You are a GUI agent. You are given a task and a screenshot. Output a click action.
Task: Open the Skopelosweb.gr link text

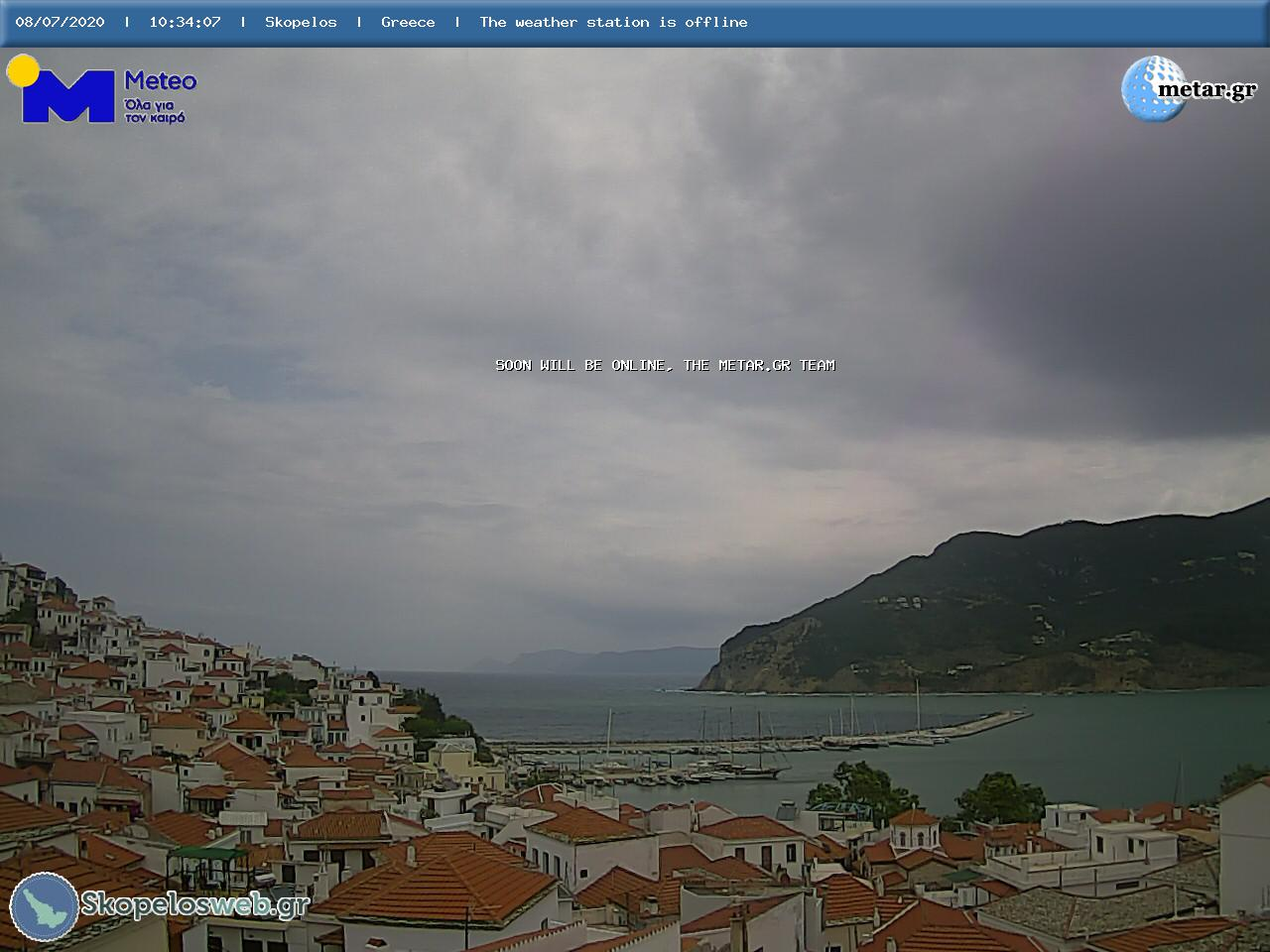click(195, 904)
